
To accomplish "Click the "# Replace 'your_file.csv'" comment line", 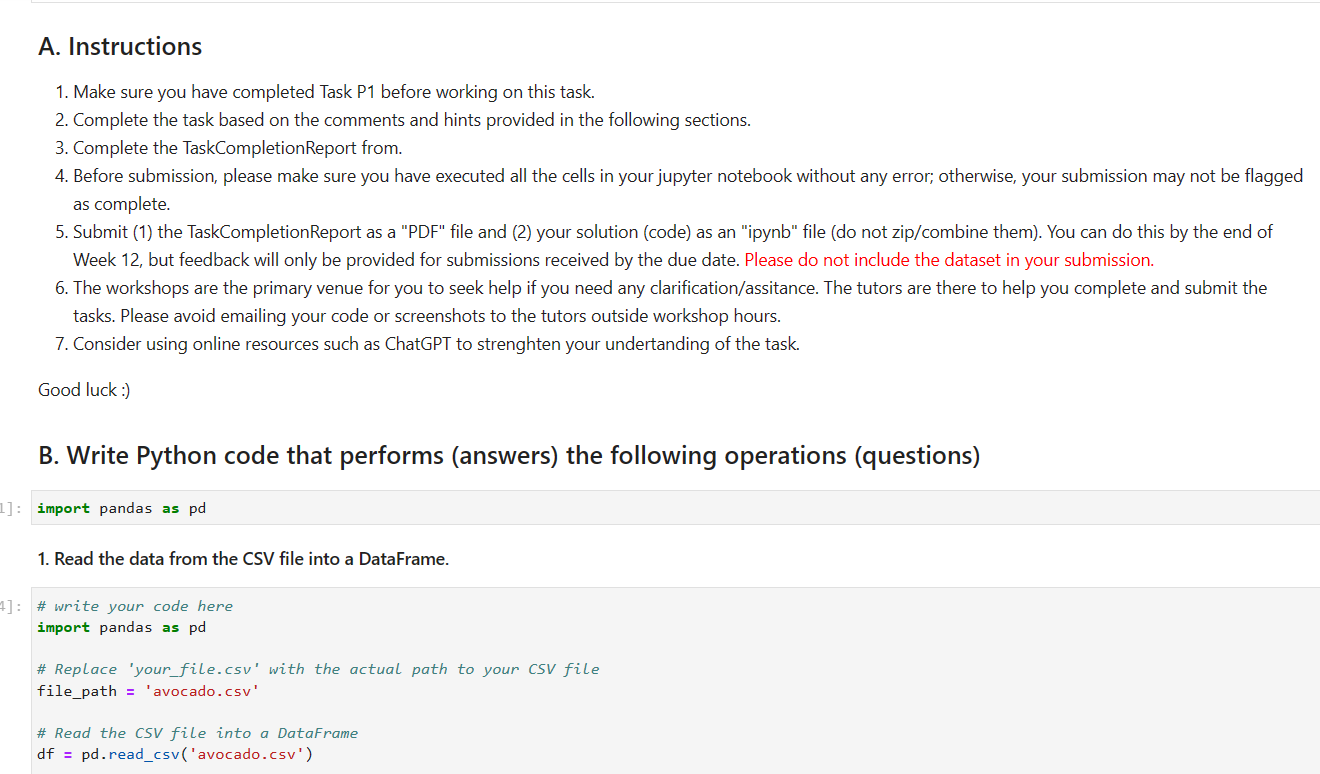I will pyautogui.click(x=318, y=669).
